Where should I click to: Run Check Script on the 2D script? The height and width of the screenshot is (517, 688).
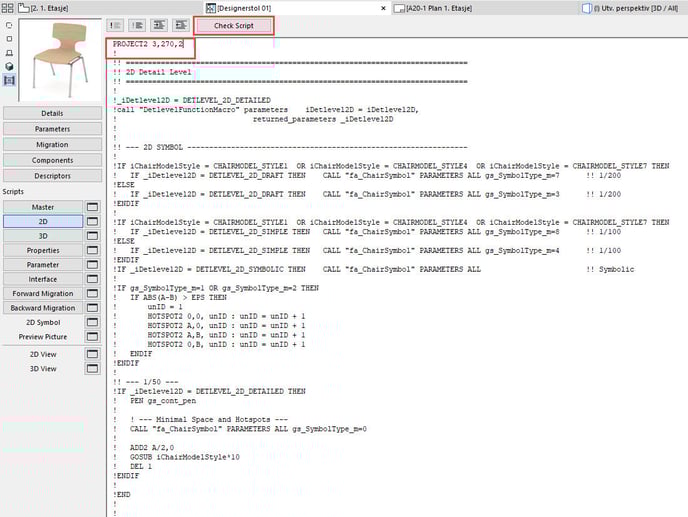(x=234, y=26)
